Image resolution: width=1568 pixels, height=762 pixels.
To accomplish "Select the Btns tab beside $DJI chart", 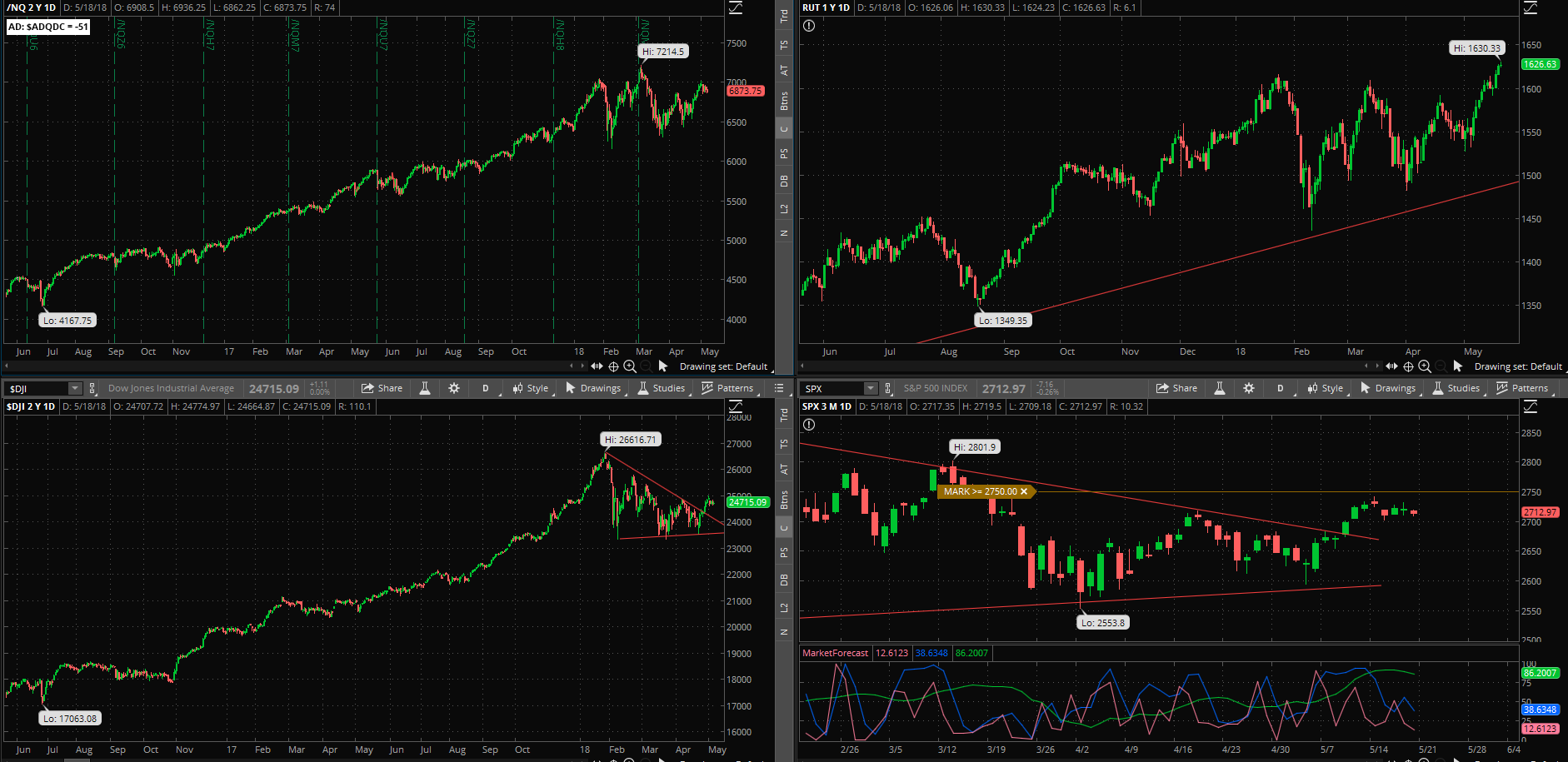I will (x=784, y=501).
